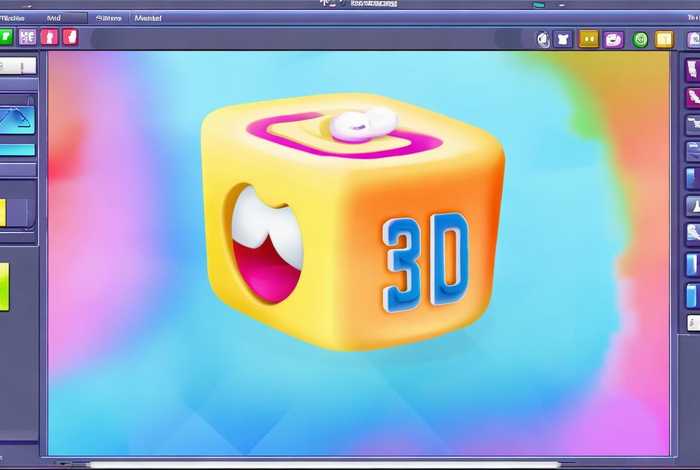The width and height of the screenshot is (700, 470).
Task: Open the 'Mid' menu in menu bar
Action: coord(53,18)
